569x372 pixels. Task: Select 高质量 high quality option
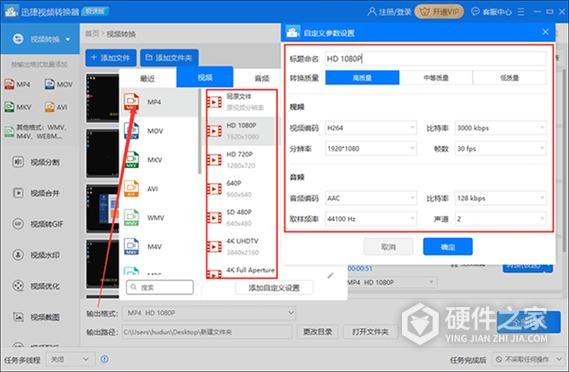(x=362, y=78)
